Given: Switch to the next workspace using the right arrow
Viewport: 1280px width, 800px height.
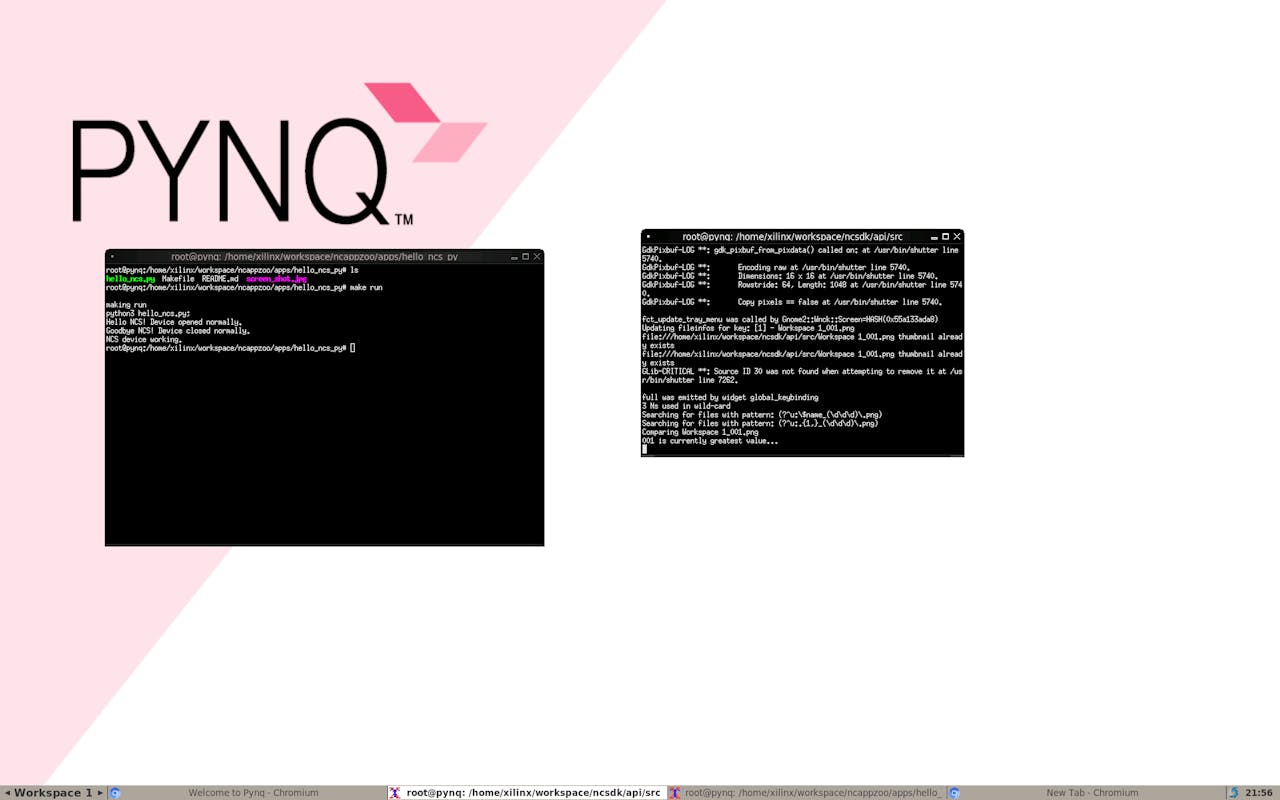Looking at the screenshot, I should pos(100,793).
